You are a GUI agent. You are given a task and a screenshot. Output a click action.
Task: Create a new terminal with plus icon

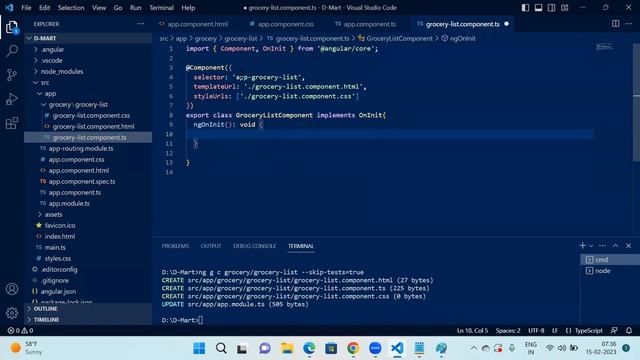(x=582, y=245)
